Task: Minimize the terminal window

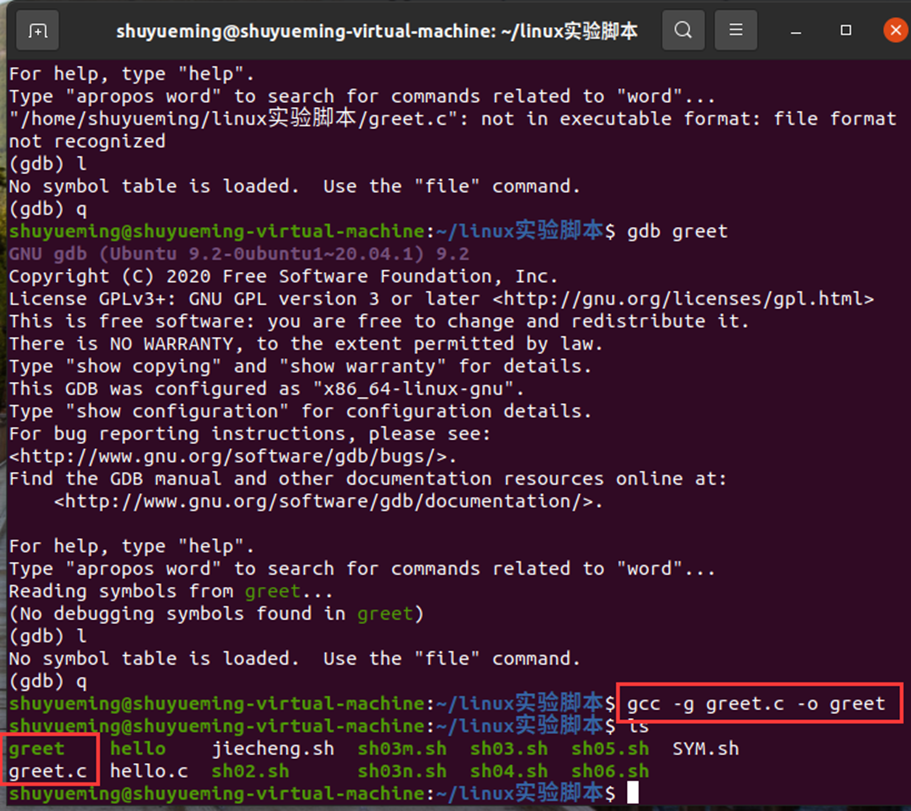Action: [x=796, y=30]
